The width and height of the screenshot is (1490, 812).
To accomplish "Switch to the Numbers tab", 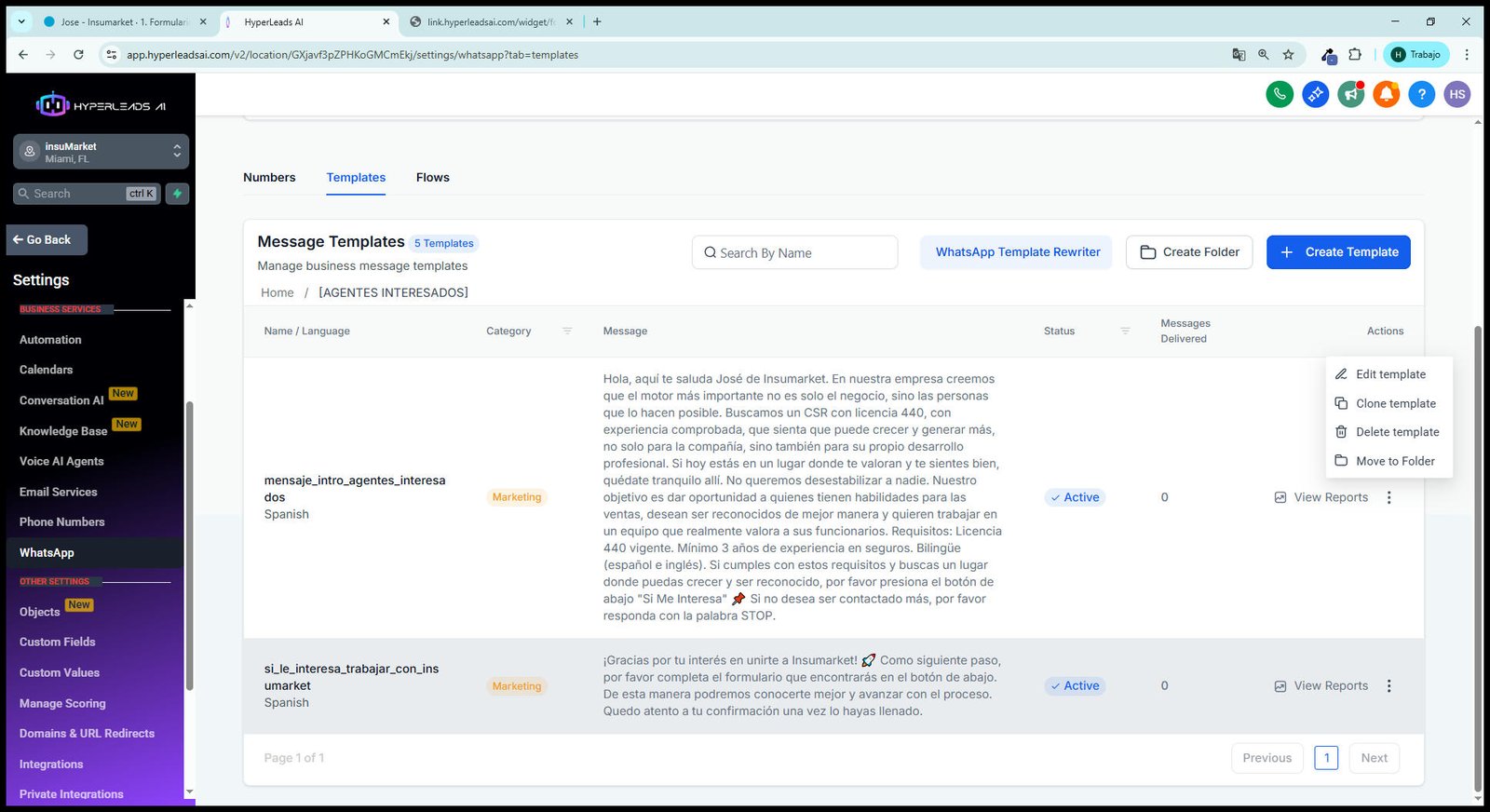I will point(269,178).
